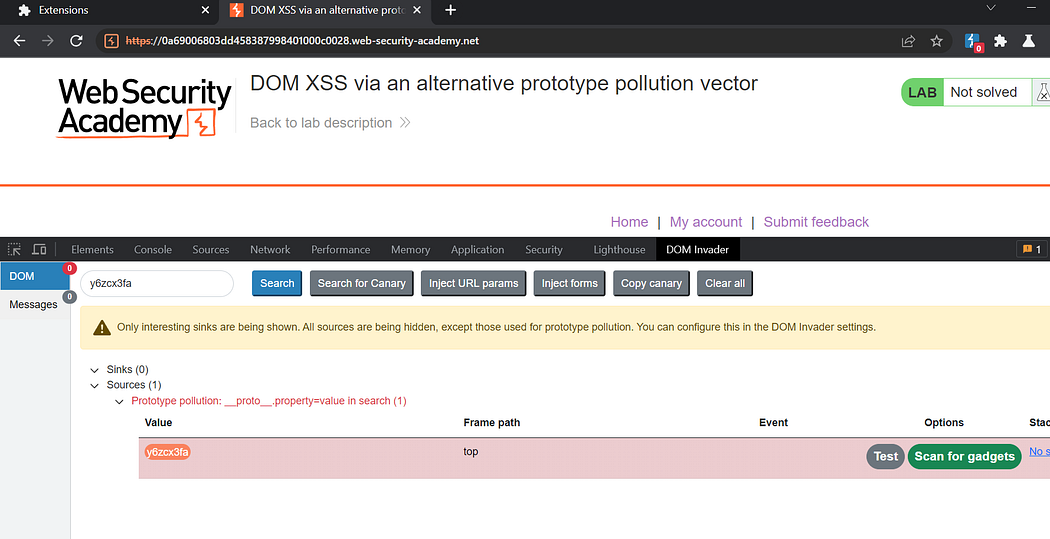1050x539 pixels.
Task: Click Copy canary button
Action: [651, 283]
